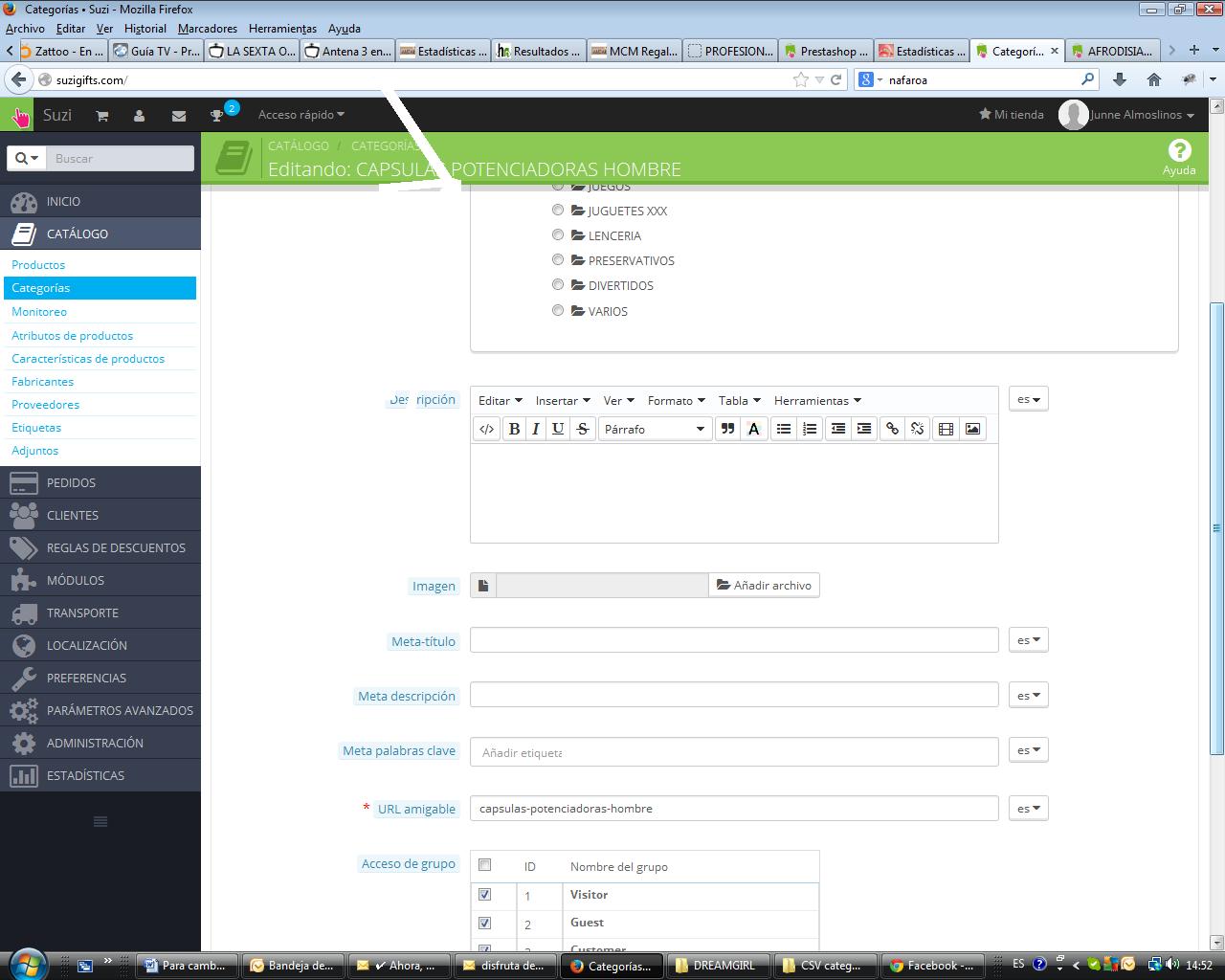
Task: Switch to the Prestashop browser tab
Action: pos(826,51)
